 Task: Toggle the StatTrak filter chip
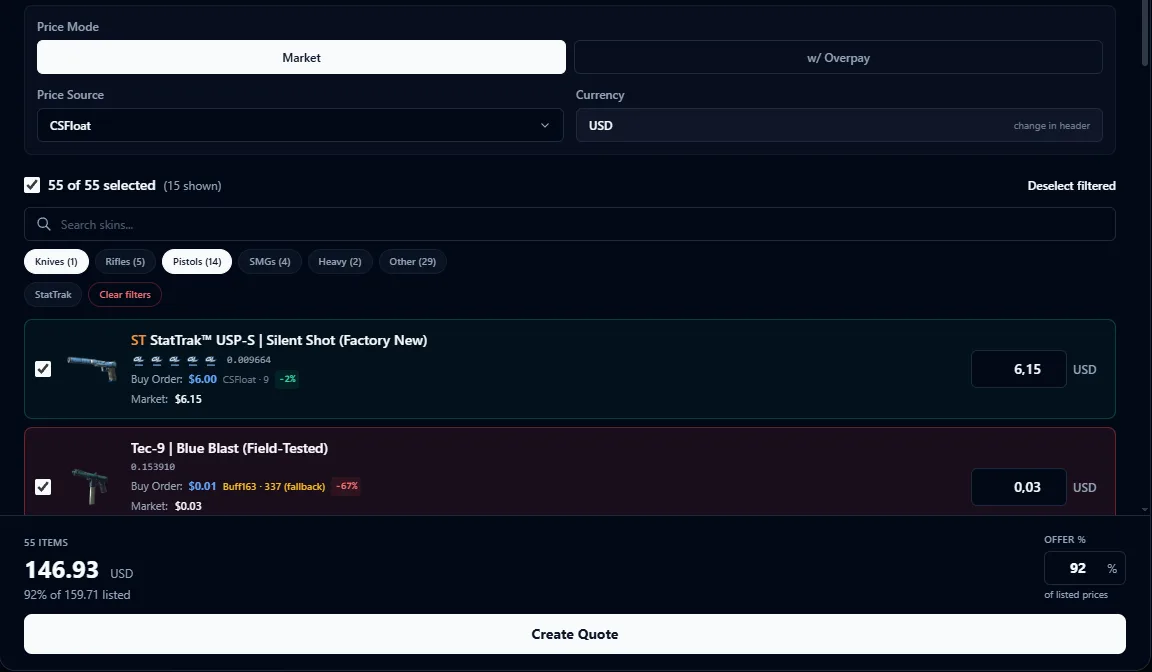tap(53, 295)
